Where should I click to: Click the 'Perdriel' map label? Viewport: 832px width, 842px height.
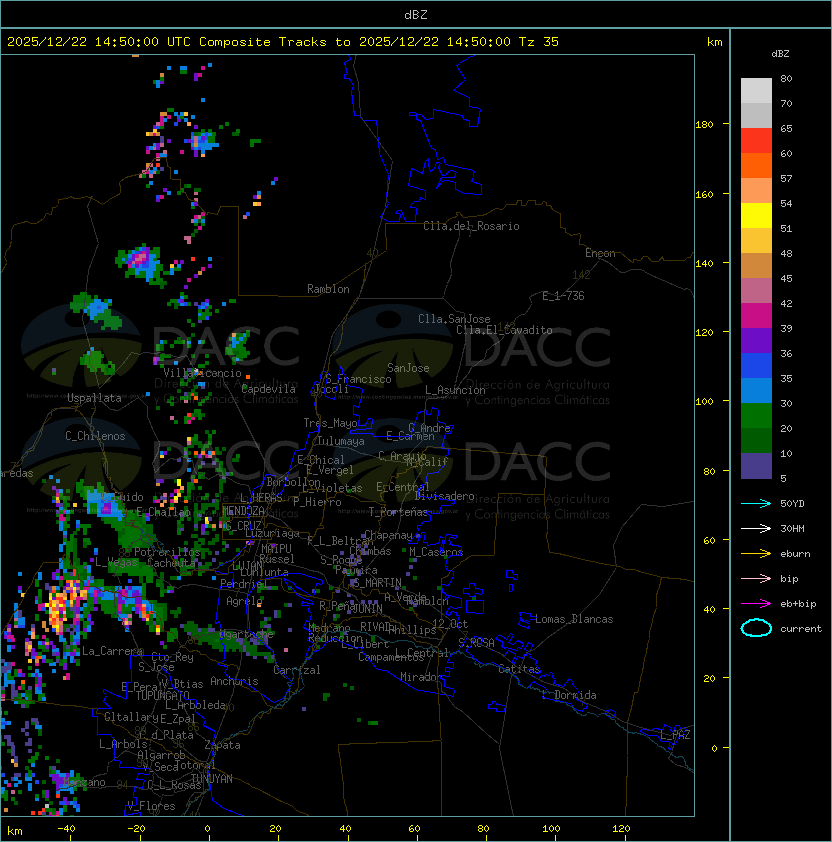point(243,584)
